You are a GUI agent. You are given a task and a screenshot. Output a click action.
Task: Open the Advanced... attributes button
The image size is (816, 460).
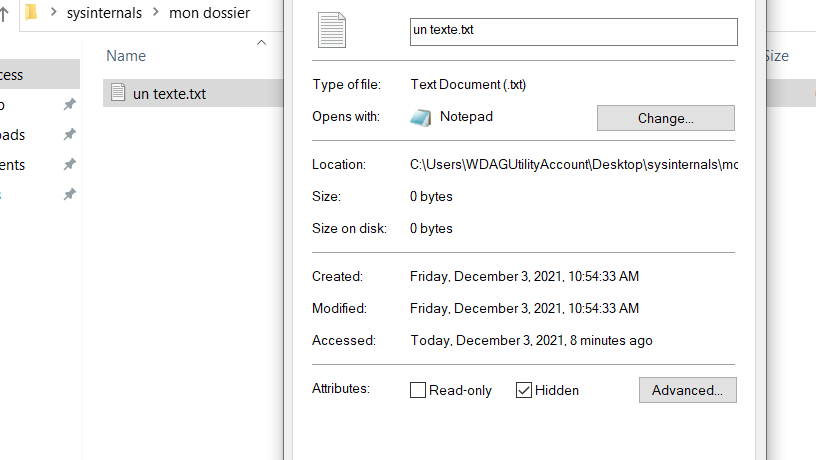click(x=687, y=390)
